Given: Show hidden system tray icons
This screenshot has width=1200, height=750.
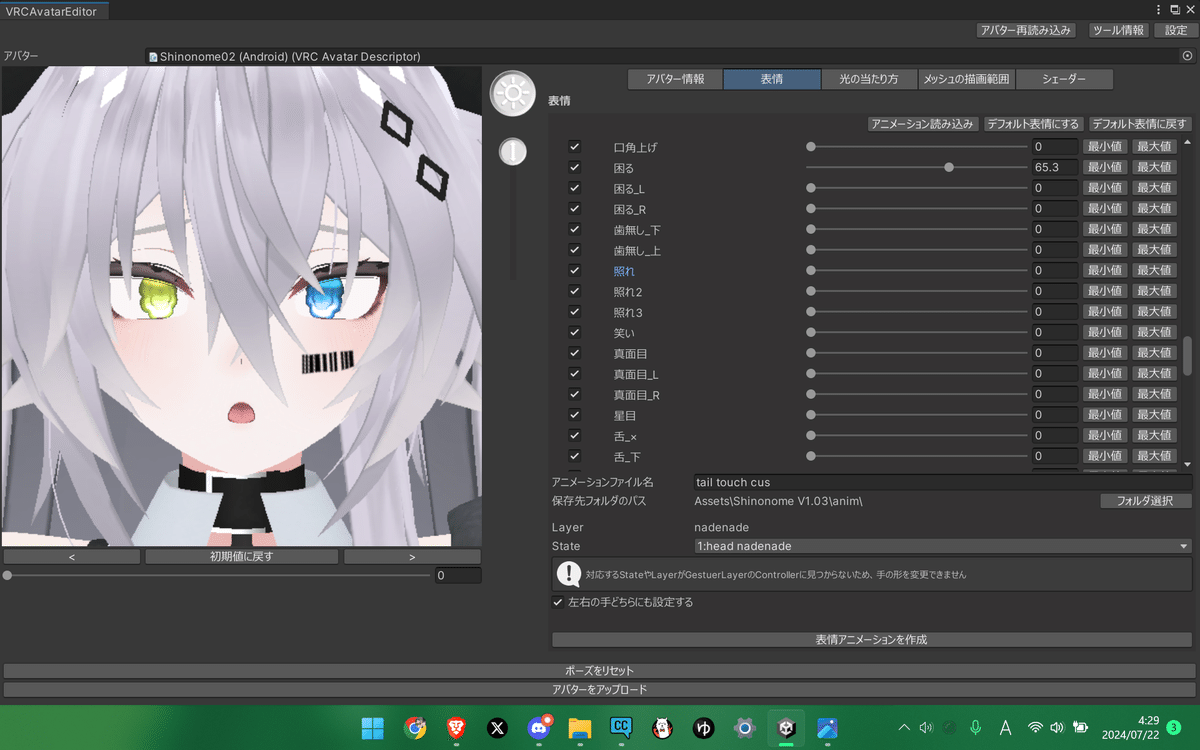Looking at the screenshot, I should (905, 728).
